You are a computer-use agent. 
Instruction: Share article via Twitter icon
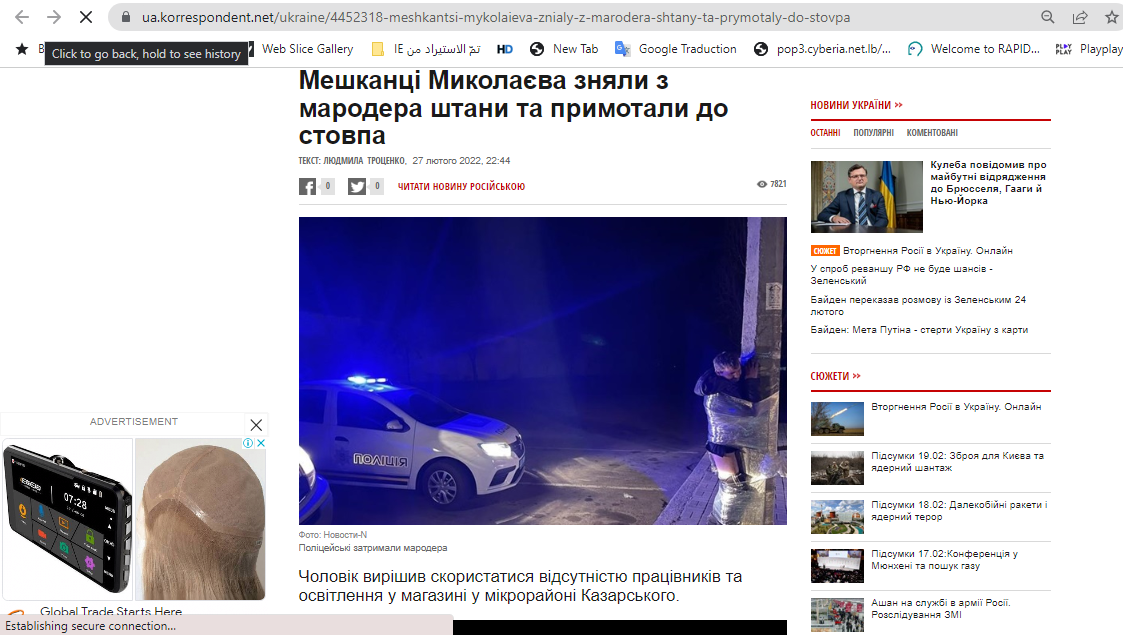pyautogui.click(x=357, y=187)
